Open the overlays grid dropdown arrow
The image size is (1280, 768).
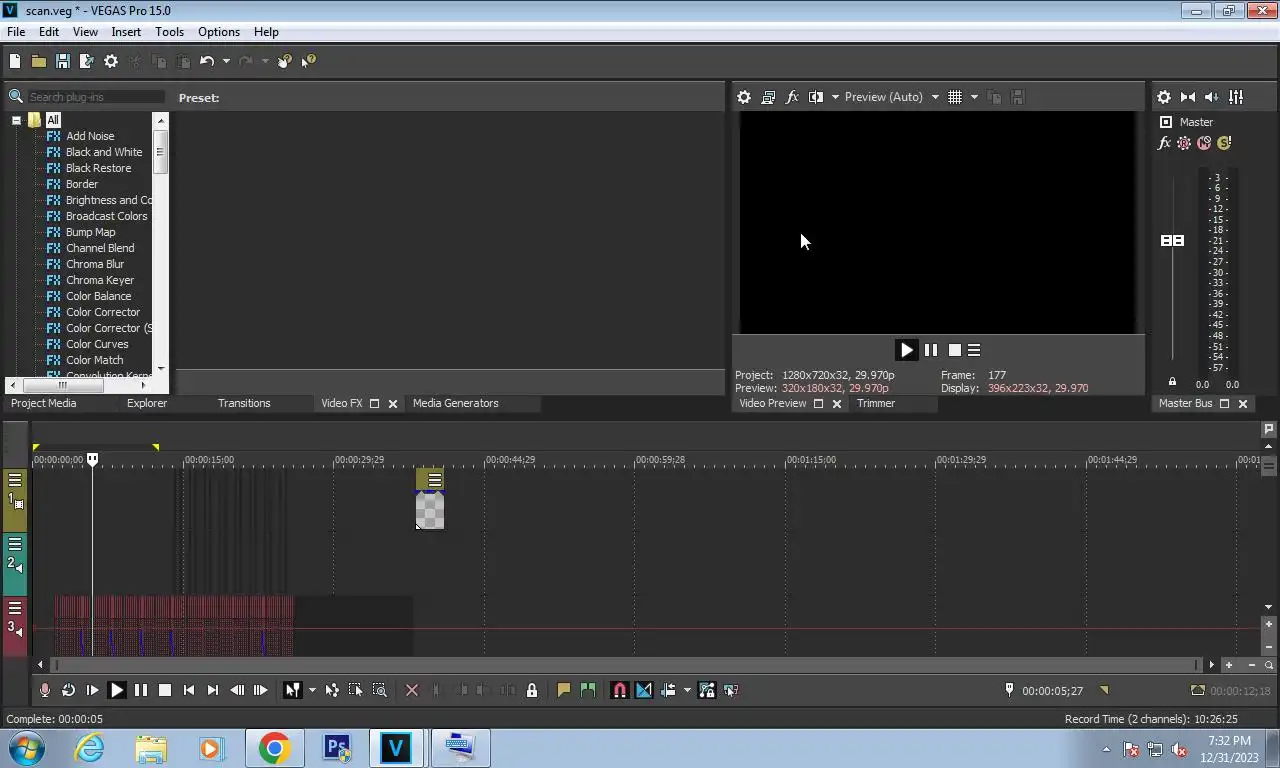[974, 97]
